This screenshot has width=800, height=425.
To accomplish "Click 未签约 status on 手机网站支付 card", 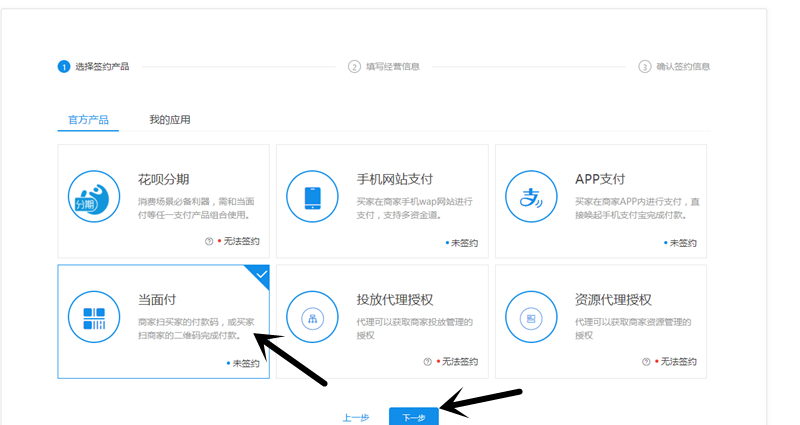I will click(464, 243).
